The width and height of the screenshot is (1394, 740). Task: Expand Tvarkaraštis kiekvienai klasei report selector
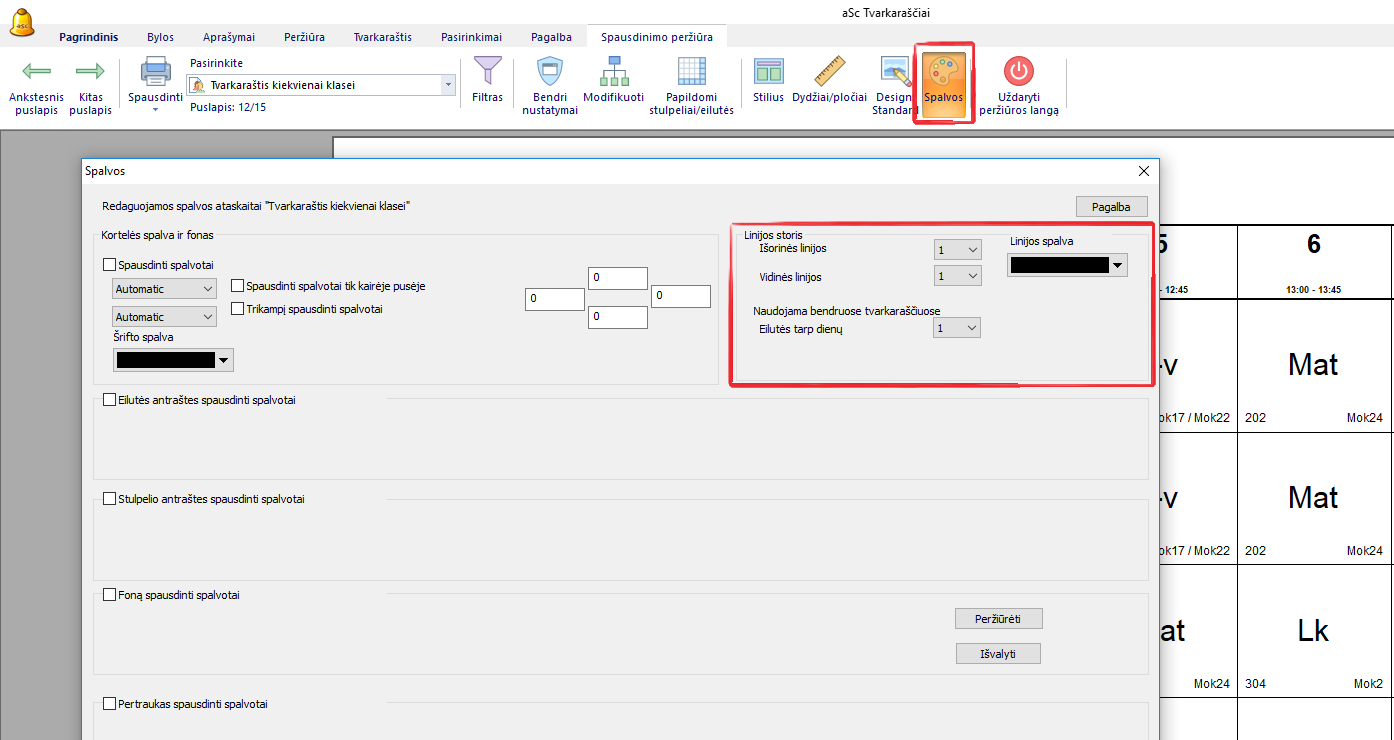pos(448,86)
